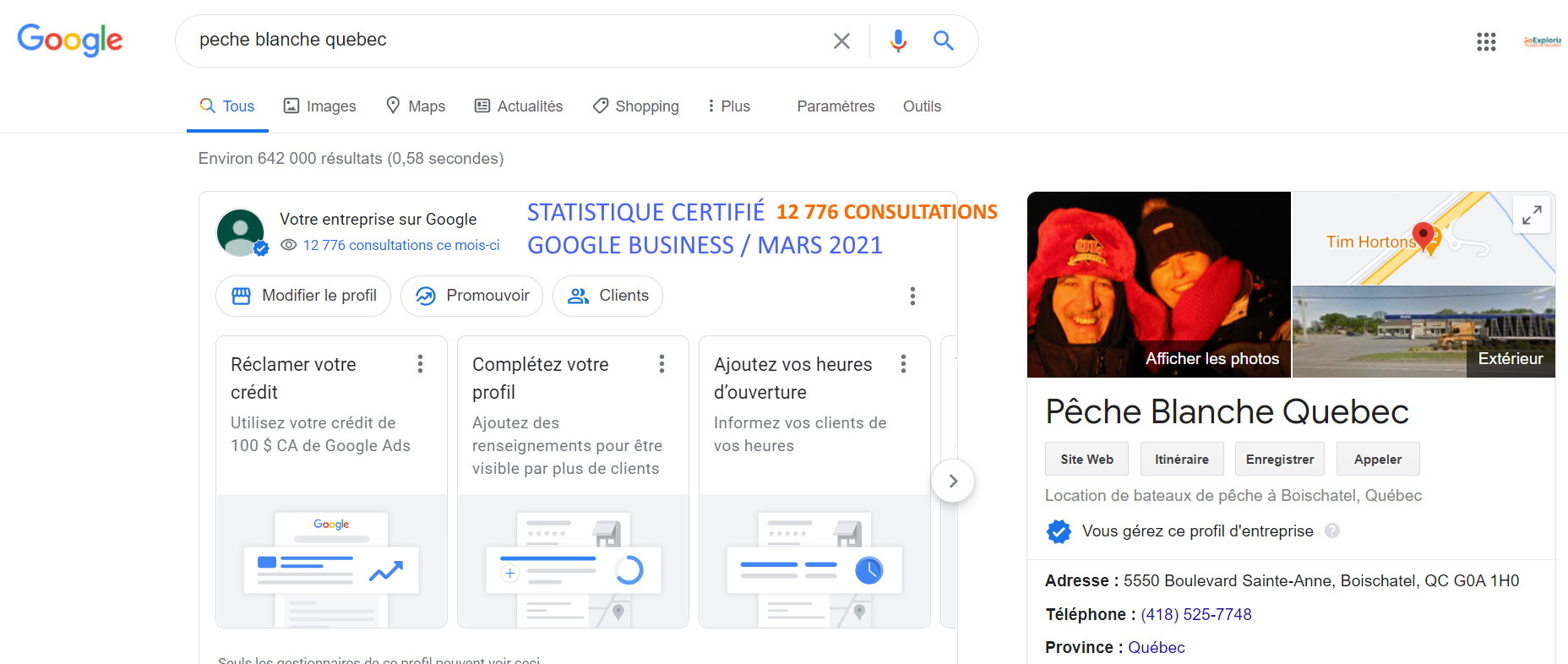Screen dimensions: 1568x664
Task: Open the Actualités tab
Action: (x=519, y=106)
